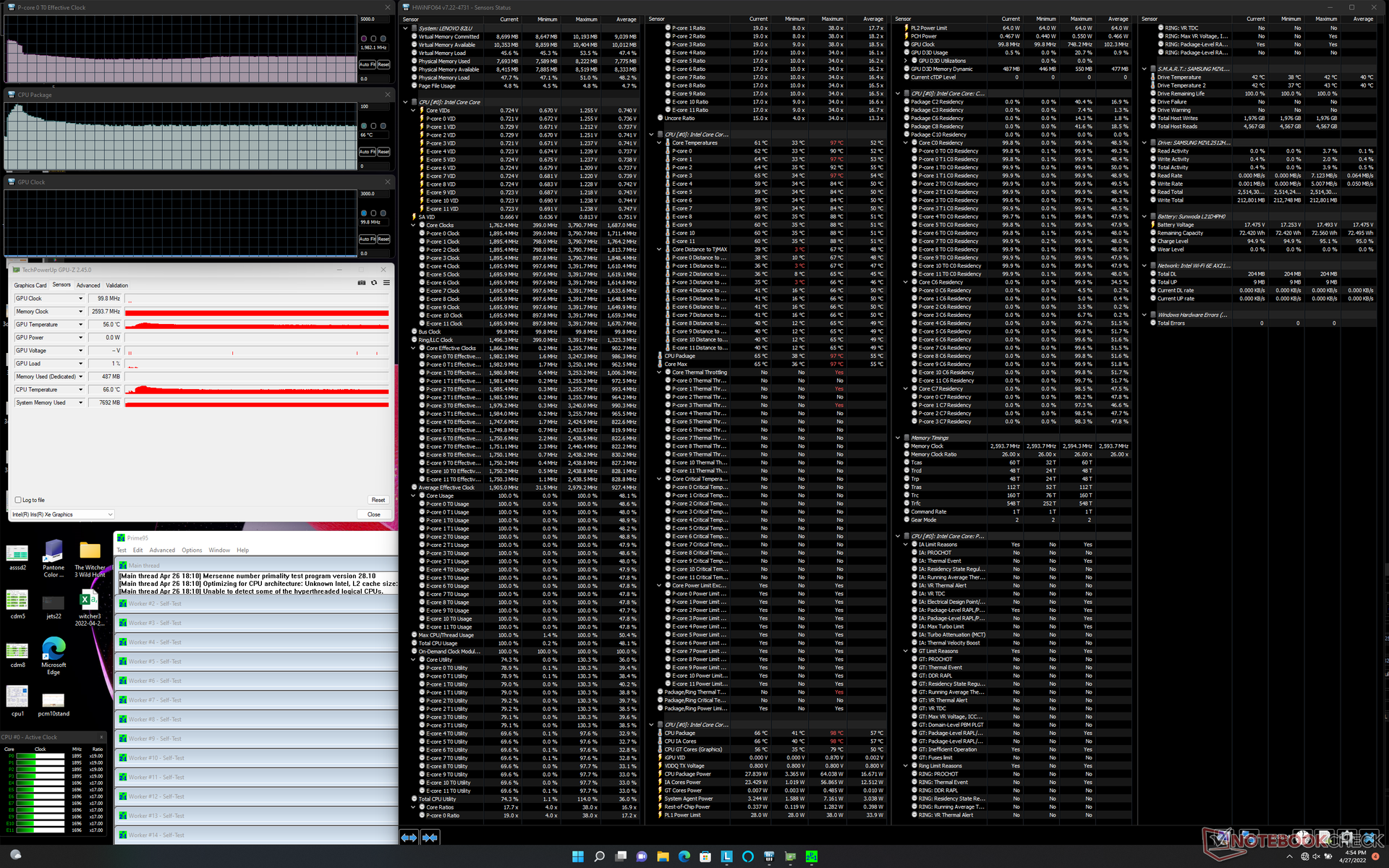
Task: Click the GPU-Z screenshot camera icon
Action: click(362, 283)
